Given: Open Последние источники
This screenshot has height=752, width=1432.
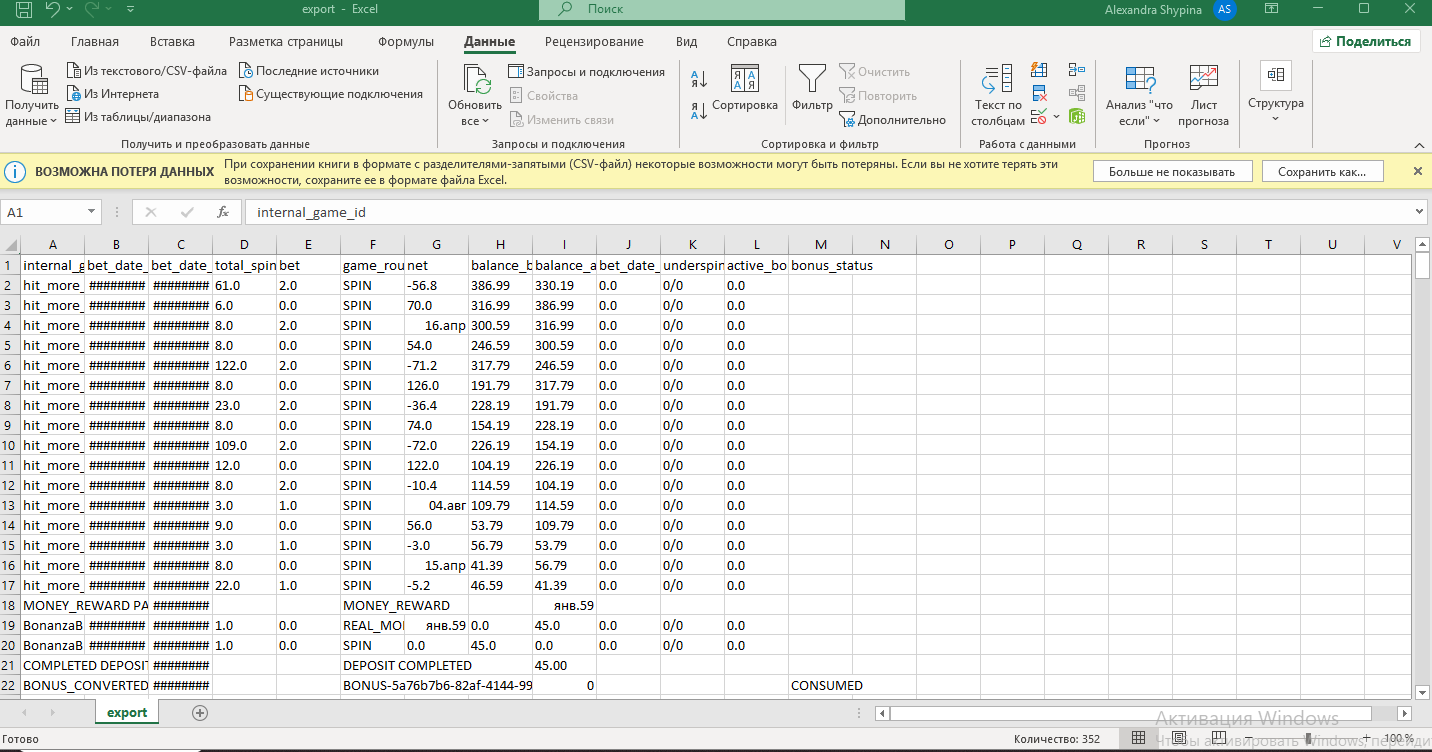Looking at the screenshot, I should [308, 71].
